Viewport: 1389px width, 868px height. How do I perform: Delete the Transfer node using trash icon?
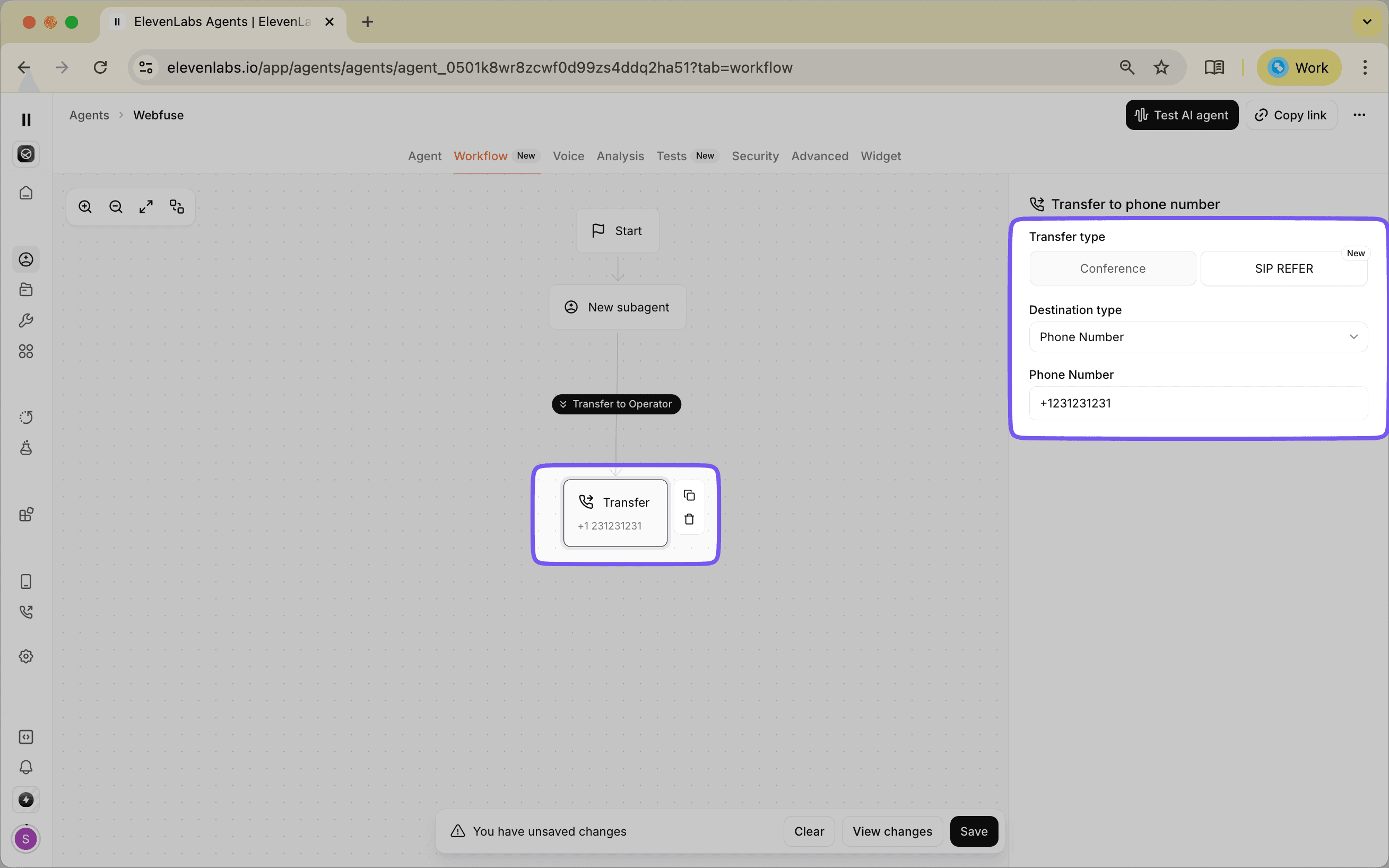tap(689, 518)
